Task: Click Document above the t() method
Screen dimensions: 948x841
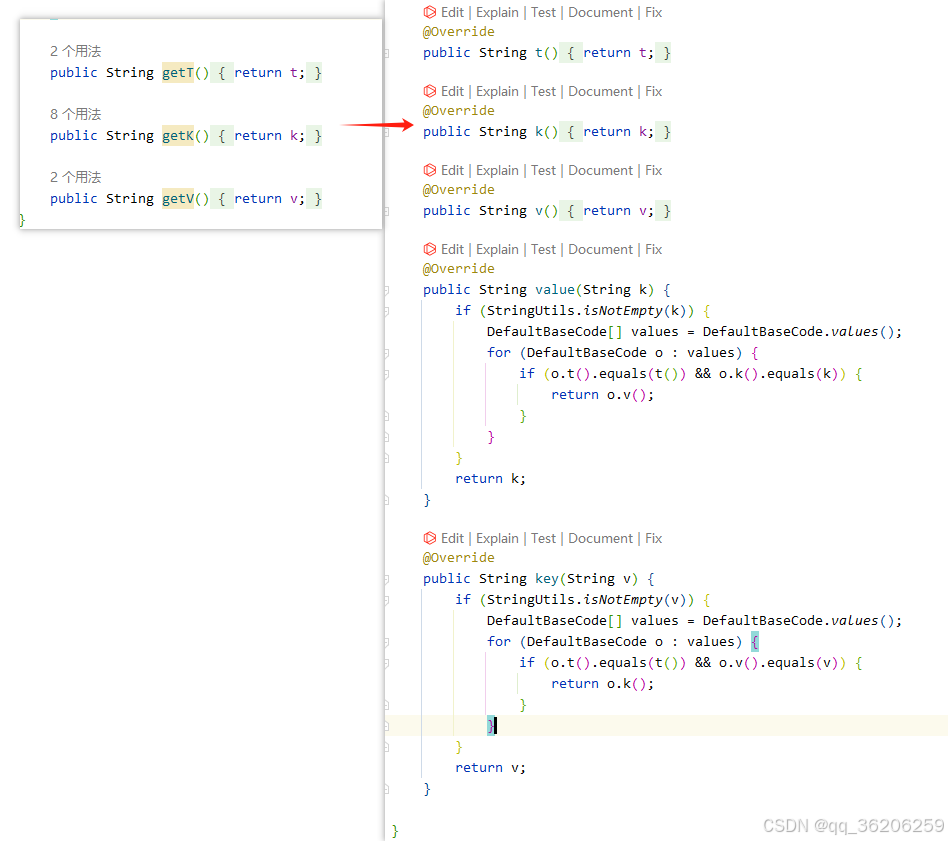Action: [600, 12]
